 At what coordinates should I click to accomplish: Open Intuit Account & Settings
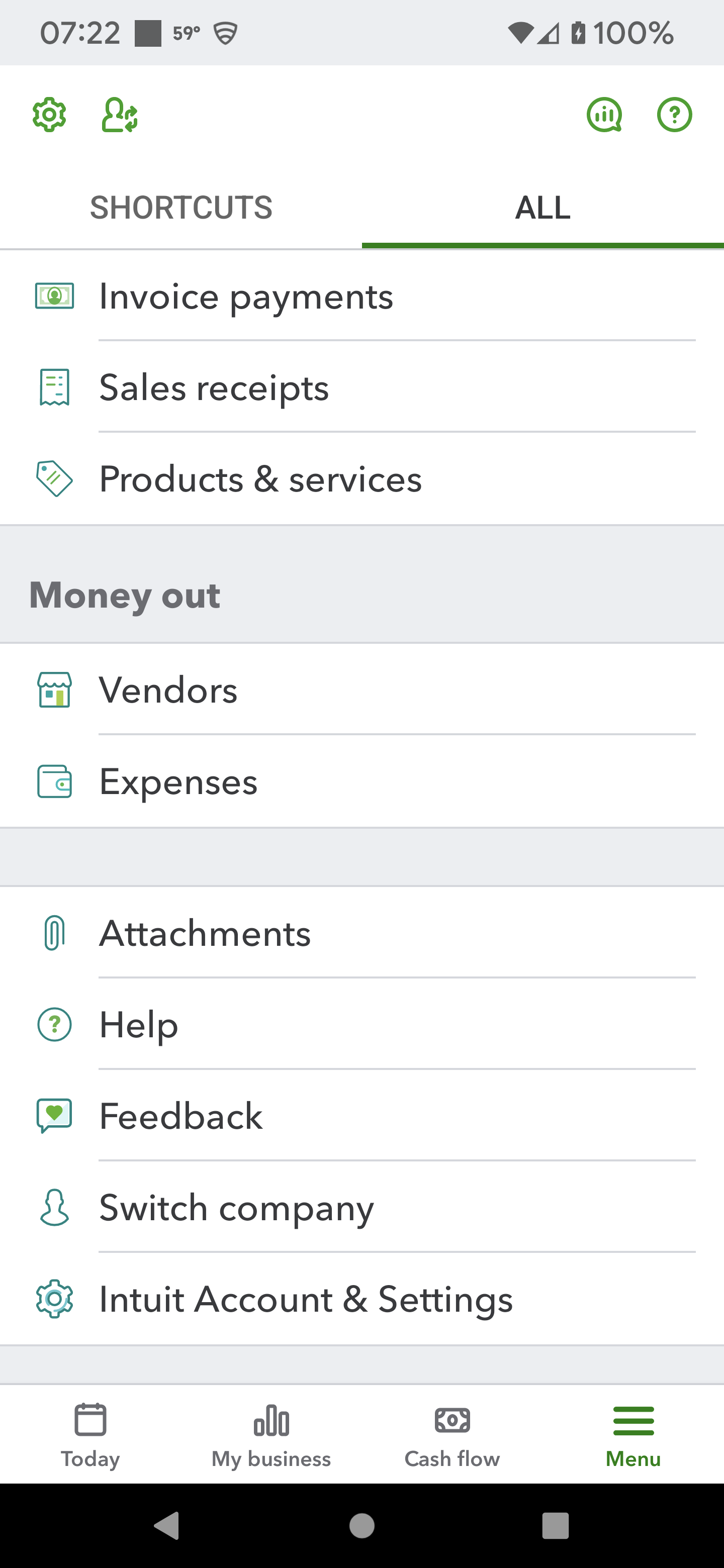tap(306, 1299)
